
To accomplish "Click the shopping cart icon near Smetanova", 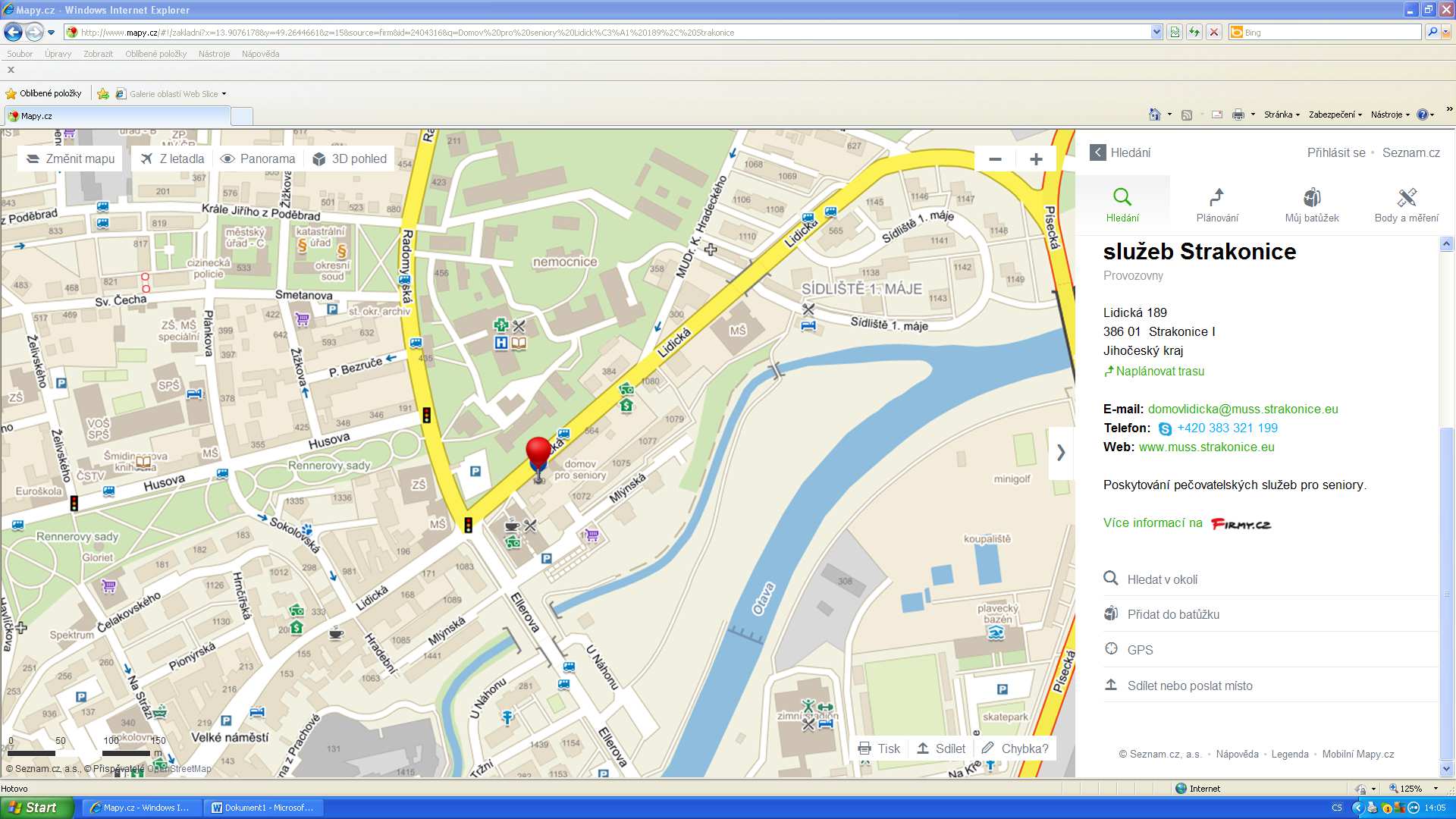I will coord(302,319).
